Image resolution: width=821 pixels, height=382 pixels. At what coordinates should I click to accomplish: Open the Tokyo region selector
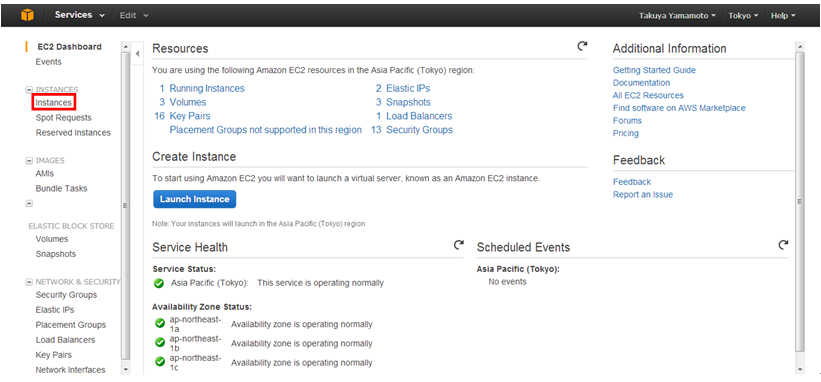click(x=743, y=16)
